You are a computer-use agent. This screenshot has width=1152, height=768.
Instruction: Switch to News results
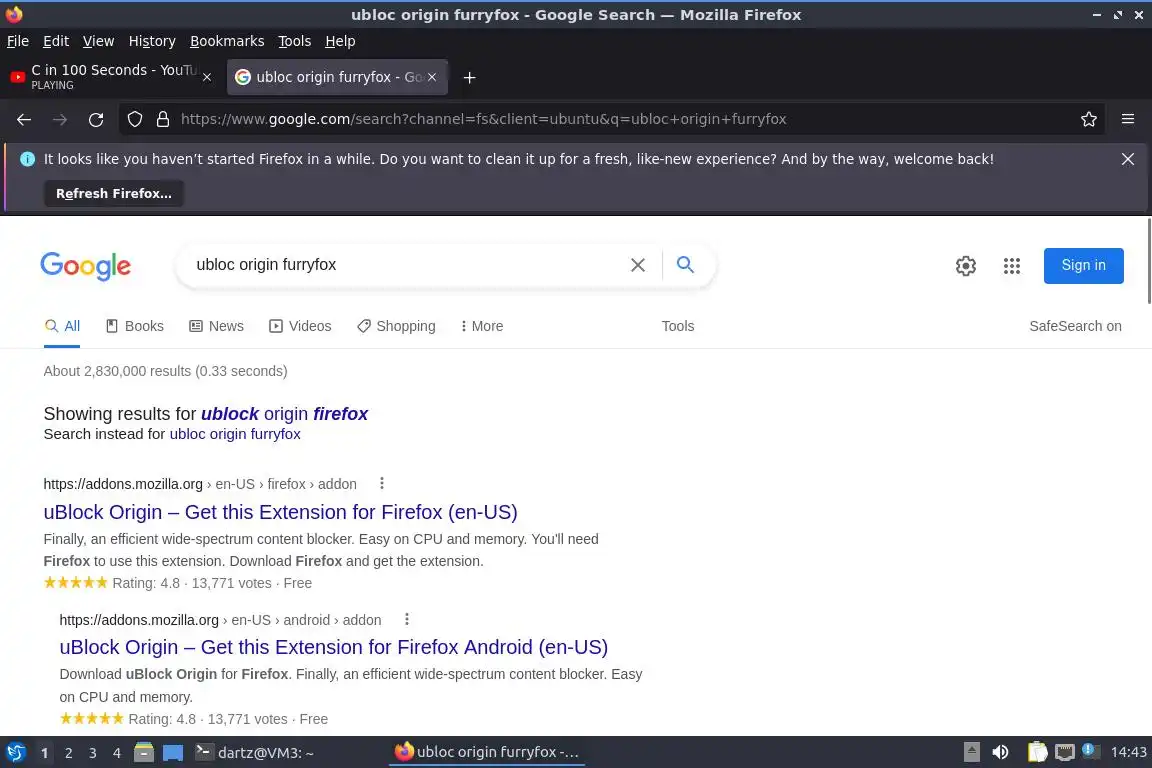coord(217,326)
